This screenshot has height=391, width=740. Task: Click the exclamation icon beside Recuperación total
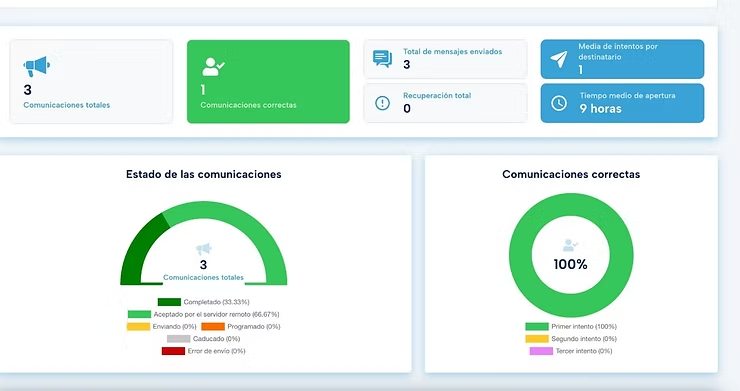click(x=382, y=102)
